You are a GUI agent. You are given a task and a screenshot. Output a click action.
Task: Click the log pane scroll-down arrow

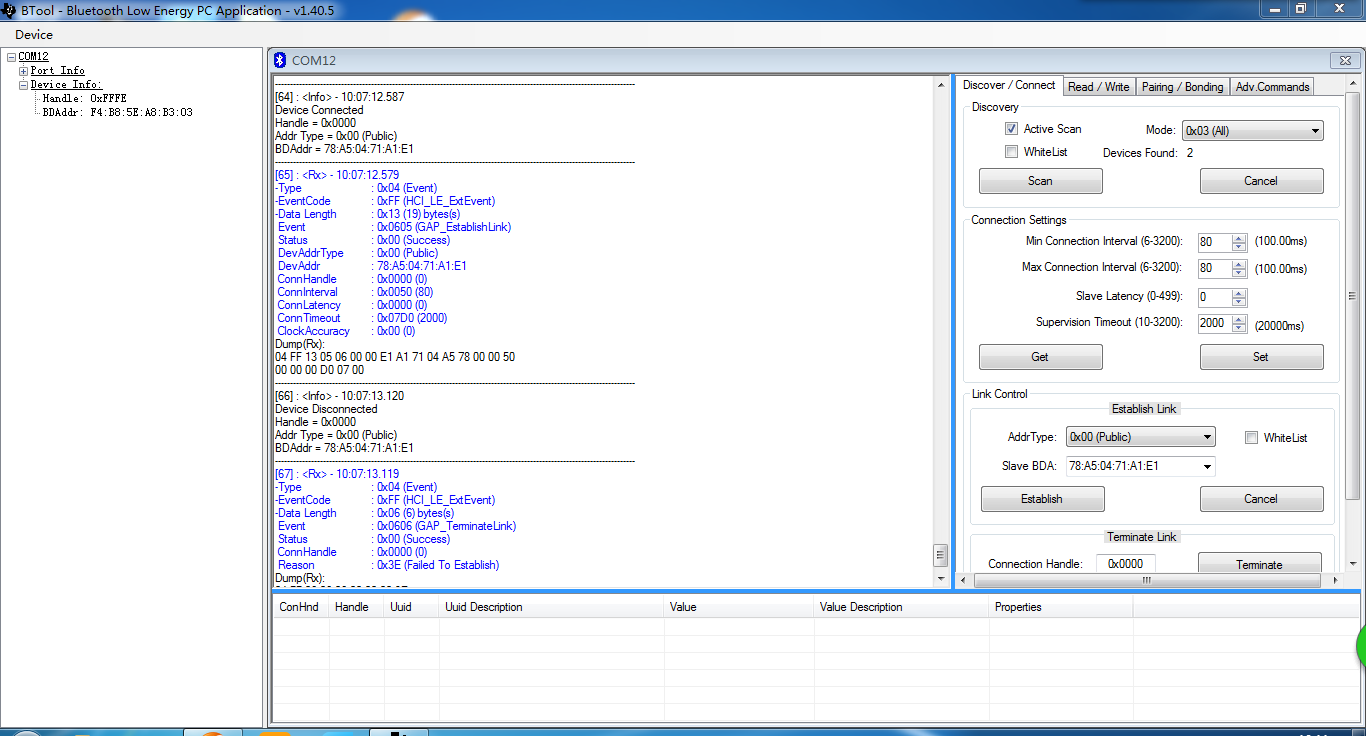click(941, 579)
